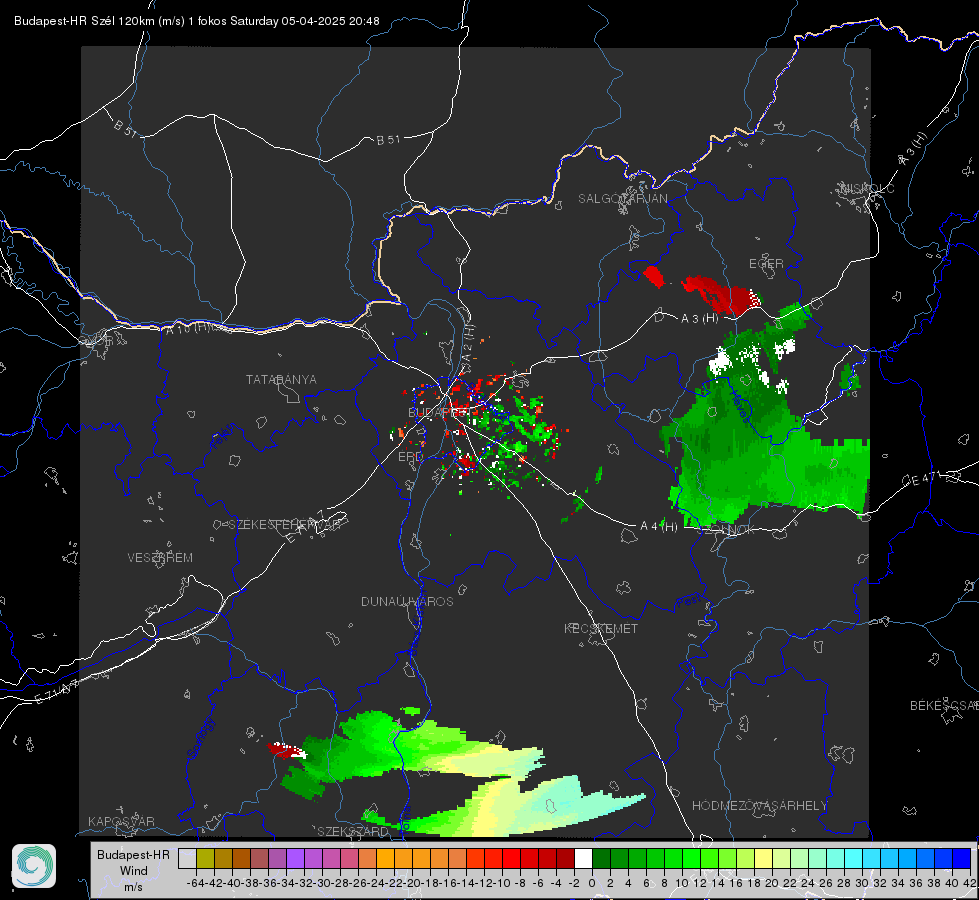Viewport: 979px width, 900px height.
Task: Select the white swatch between -2 and 0
Action: [x=583, y=858]
